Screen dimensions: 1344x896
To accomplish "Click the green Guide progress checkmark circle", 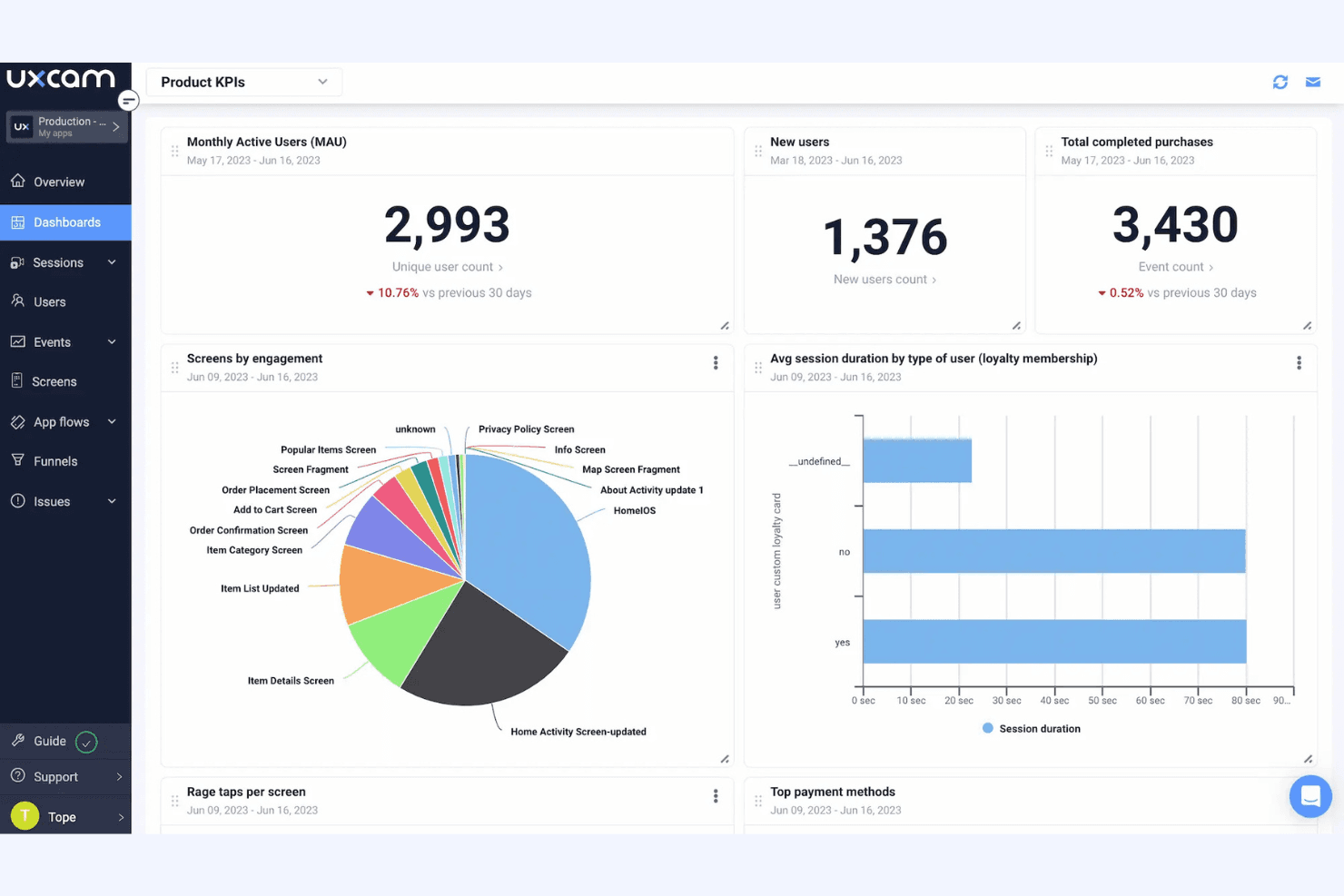I will (x=86, y=742).
